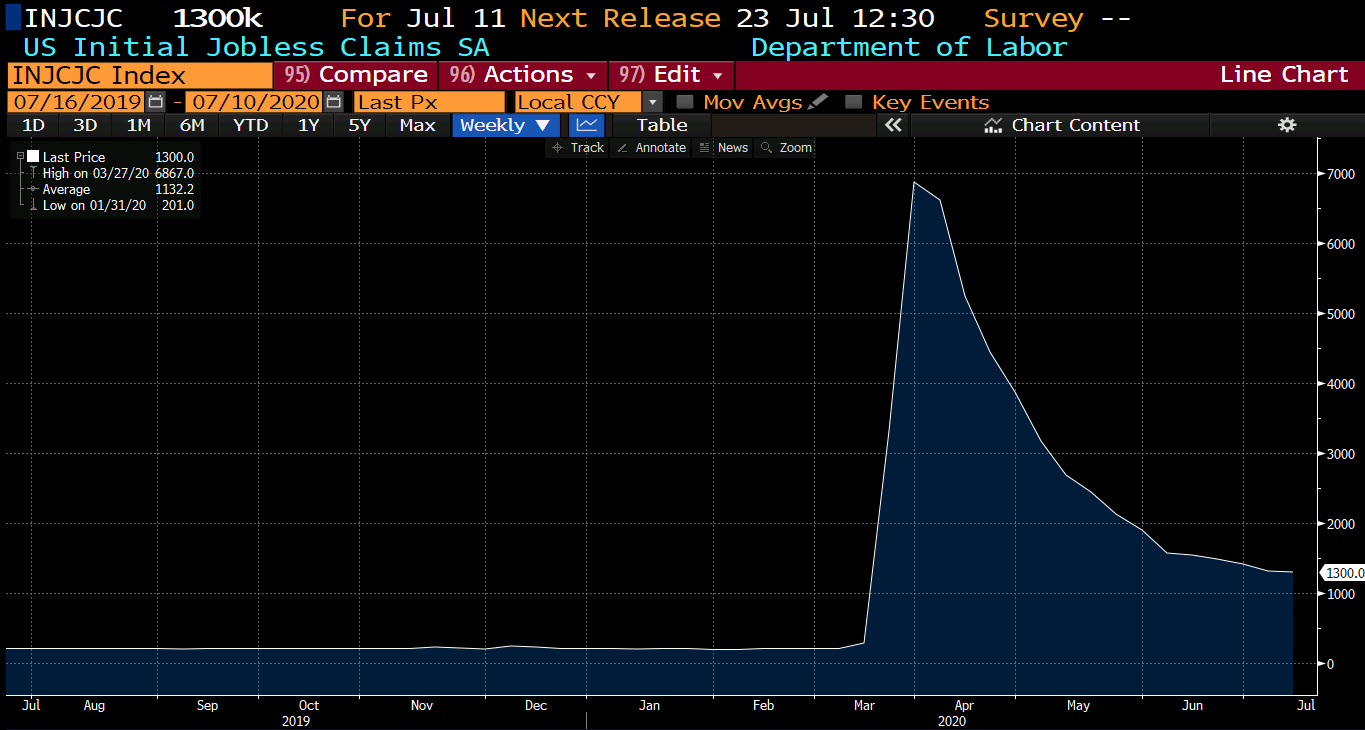Activate the Annotate tool

pos(651,148)
